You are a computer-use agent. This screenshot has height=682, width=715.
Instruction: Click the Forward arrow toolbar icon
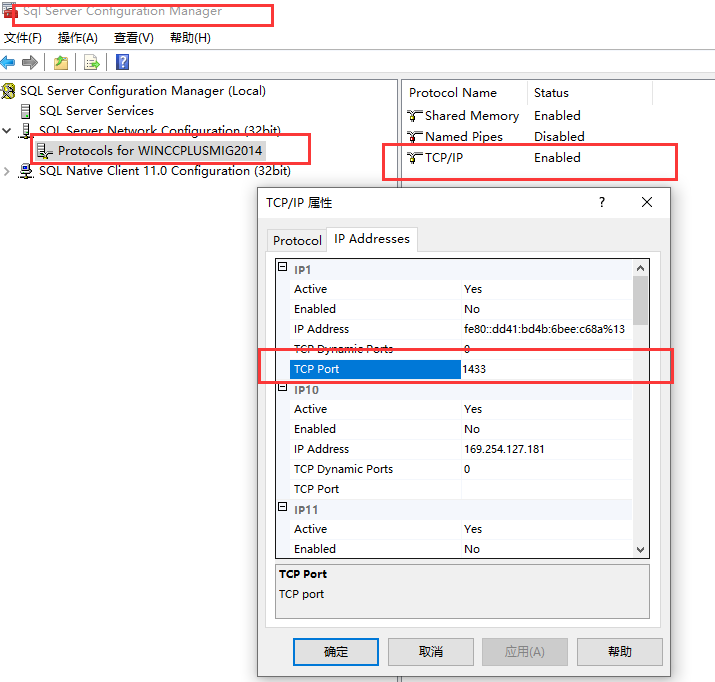[30, 62]
